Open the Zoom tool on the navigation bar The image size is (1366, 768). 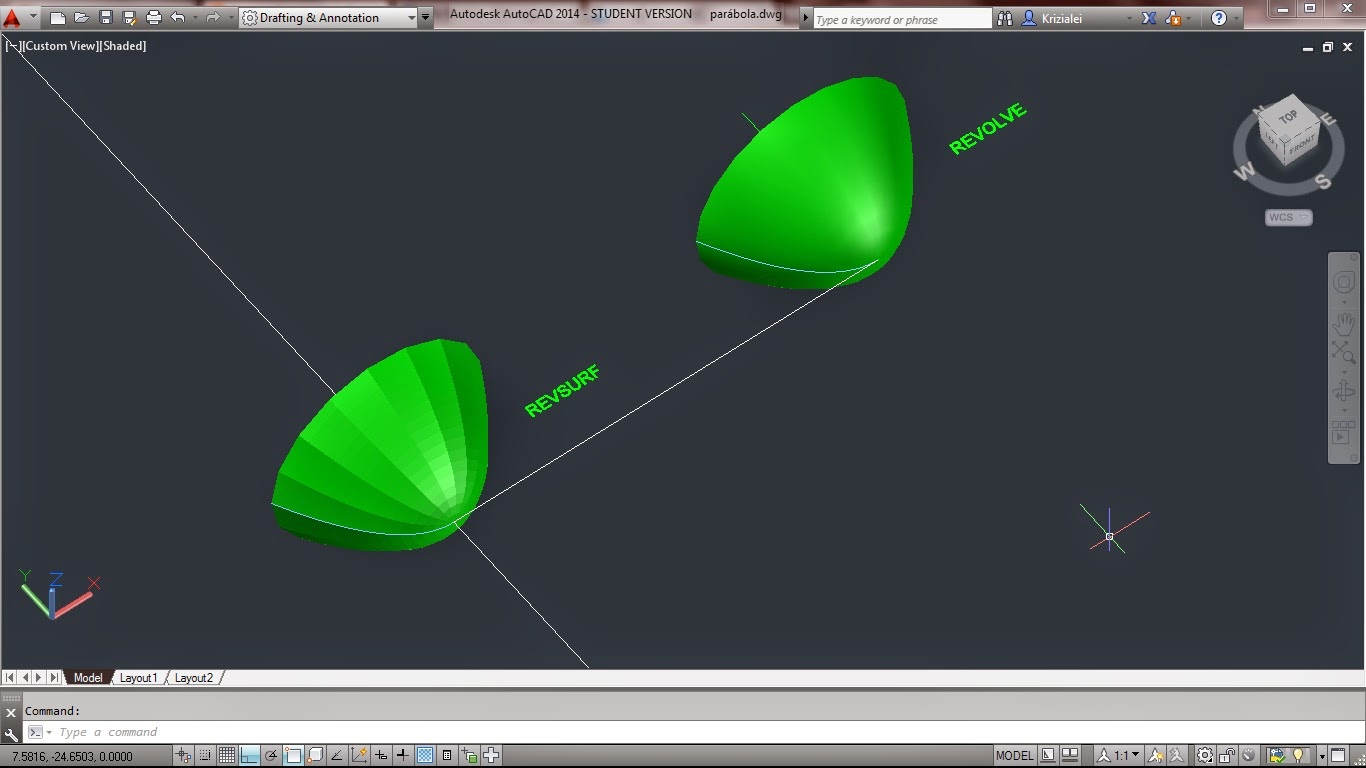[1345, 352]
